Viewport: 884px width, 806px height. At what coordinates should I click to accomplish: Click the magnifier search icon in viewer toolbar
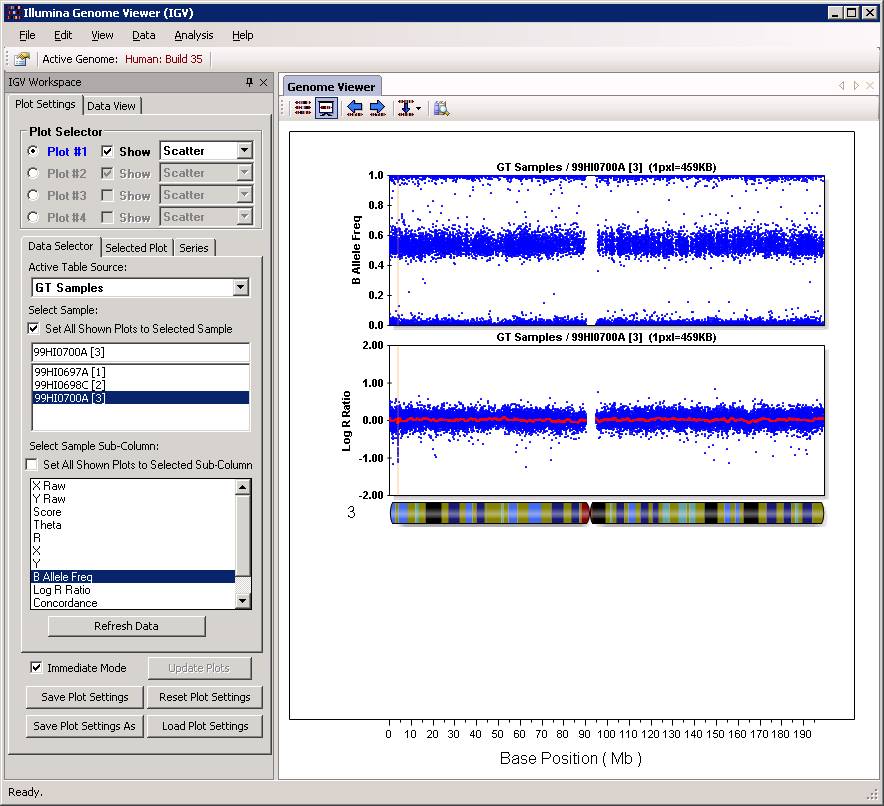pos(441,108)
